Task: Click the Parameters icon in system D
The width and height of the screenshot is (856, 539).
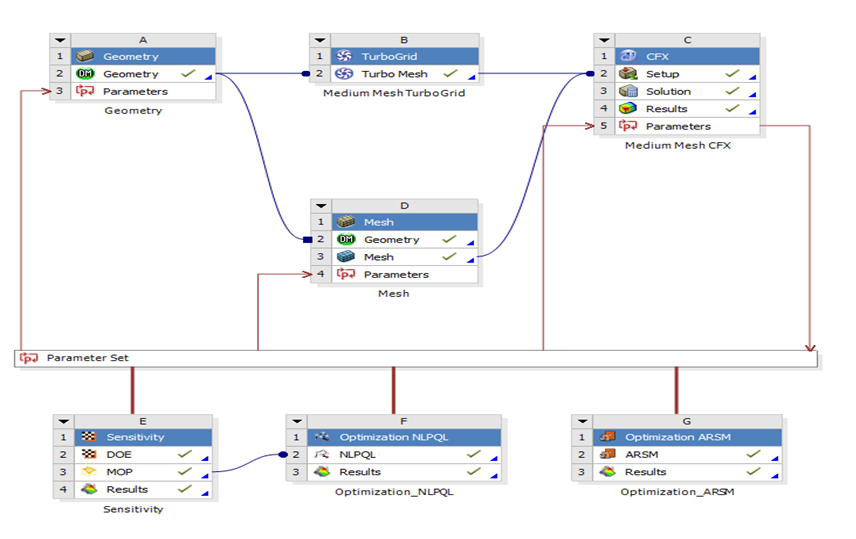Action: 346,274
